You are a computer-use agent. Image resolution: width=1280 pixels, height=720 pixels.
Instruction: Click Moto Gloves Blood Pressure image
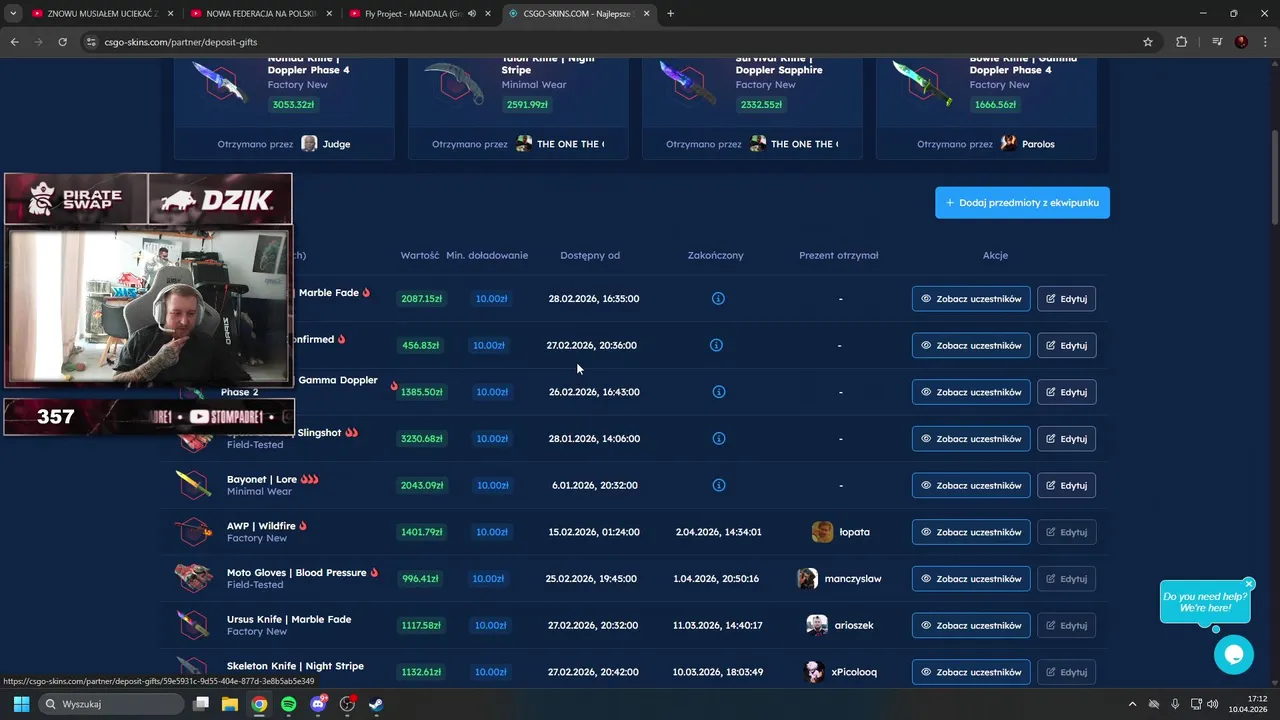193,578
